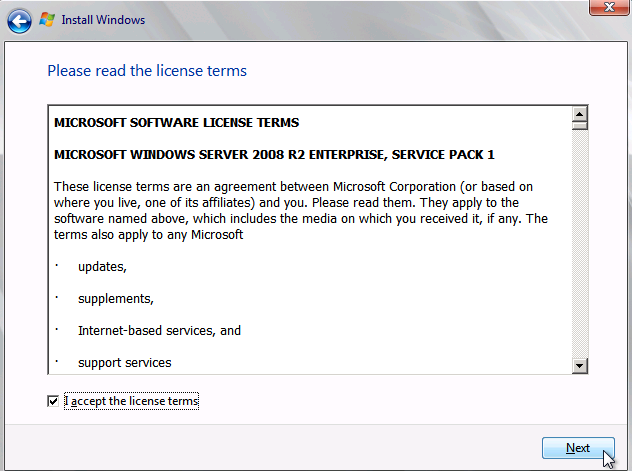Image resolution: width=632 pixels, height=471 pixels.
Task: Click the "Please read the license terms" heading
Action: point(147,71)
